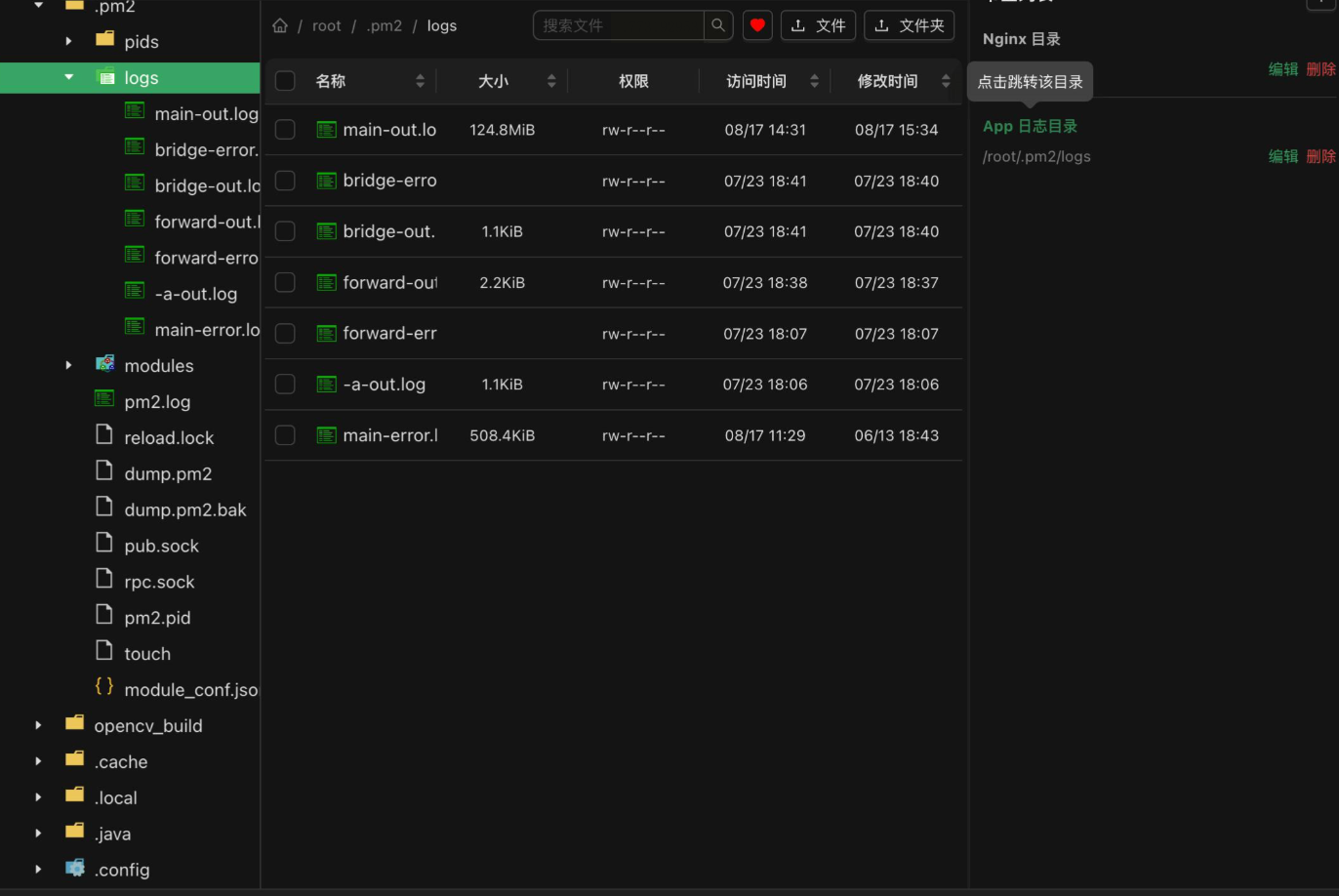Sort the table by 大小 column
Image resolution: width=1339 pixels, height=896 pixels.
tap(551, 81)
